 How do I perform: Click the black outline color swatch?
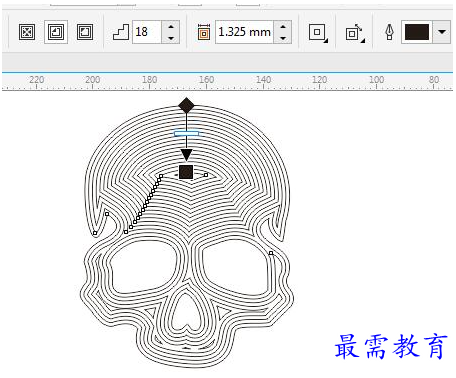(417, 32)
